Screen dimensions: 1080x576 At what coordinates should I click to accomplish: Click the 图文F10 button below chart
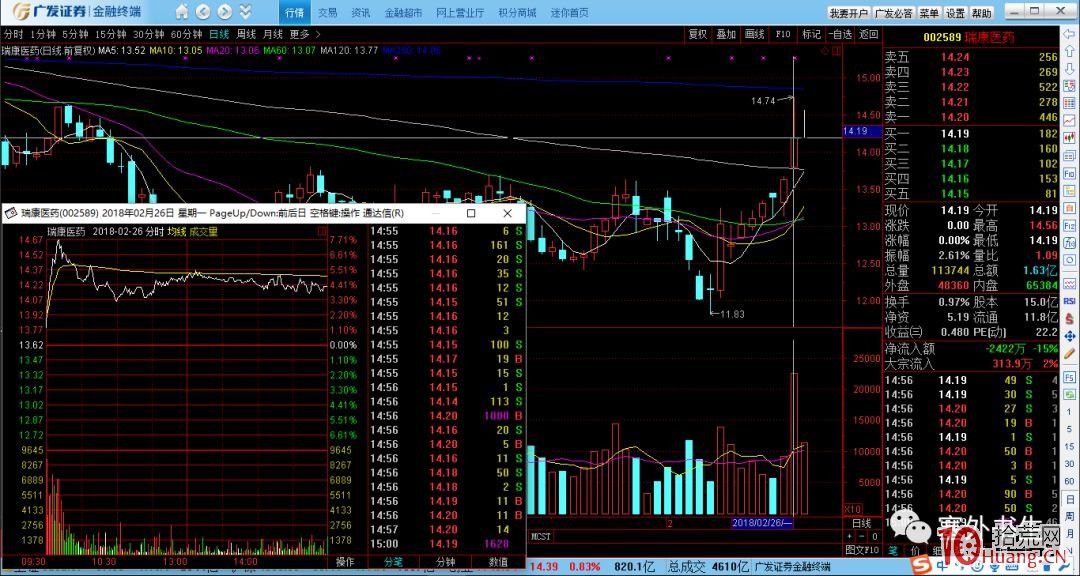point(862,550)
